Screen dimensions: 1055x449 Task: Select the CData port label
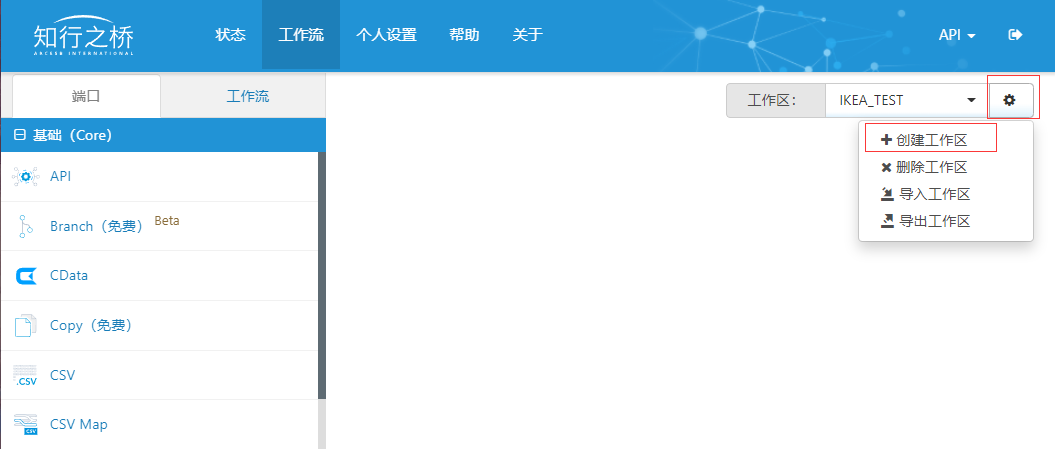[x=69, y=276]
